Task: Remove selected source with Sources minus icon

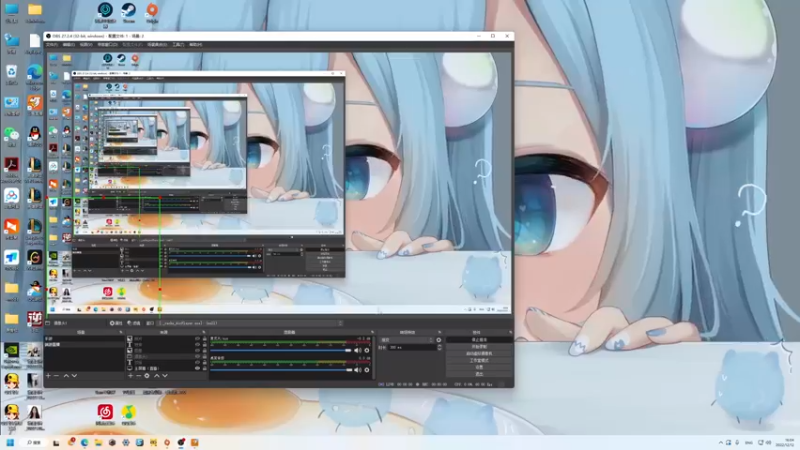Action: point(138,376)
